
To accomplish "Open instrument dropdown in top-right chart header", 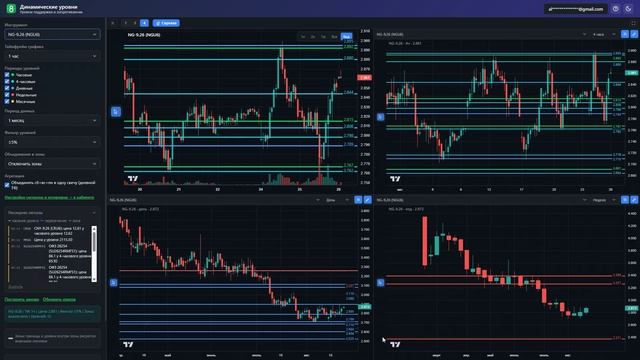I will coord(482,34).
